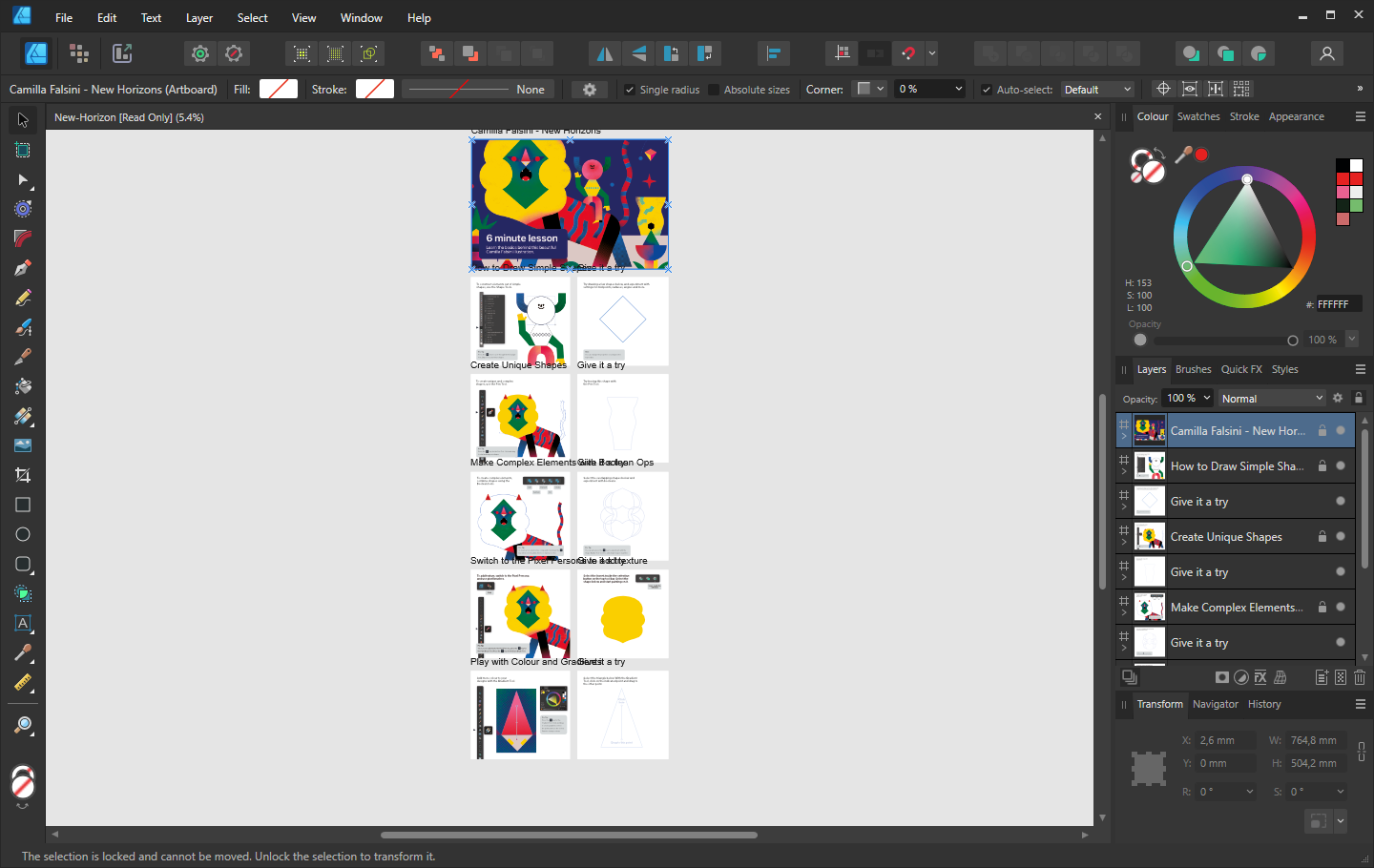The image size is (1374, 868).
Task: Open the Alignment options
Action: tap(774, 53)
